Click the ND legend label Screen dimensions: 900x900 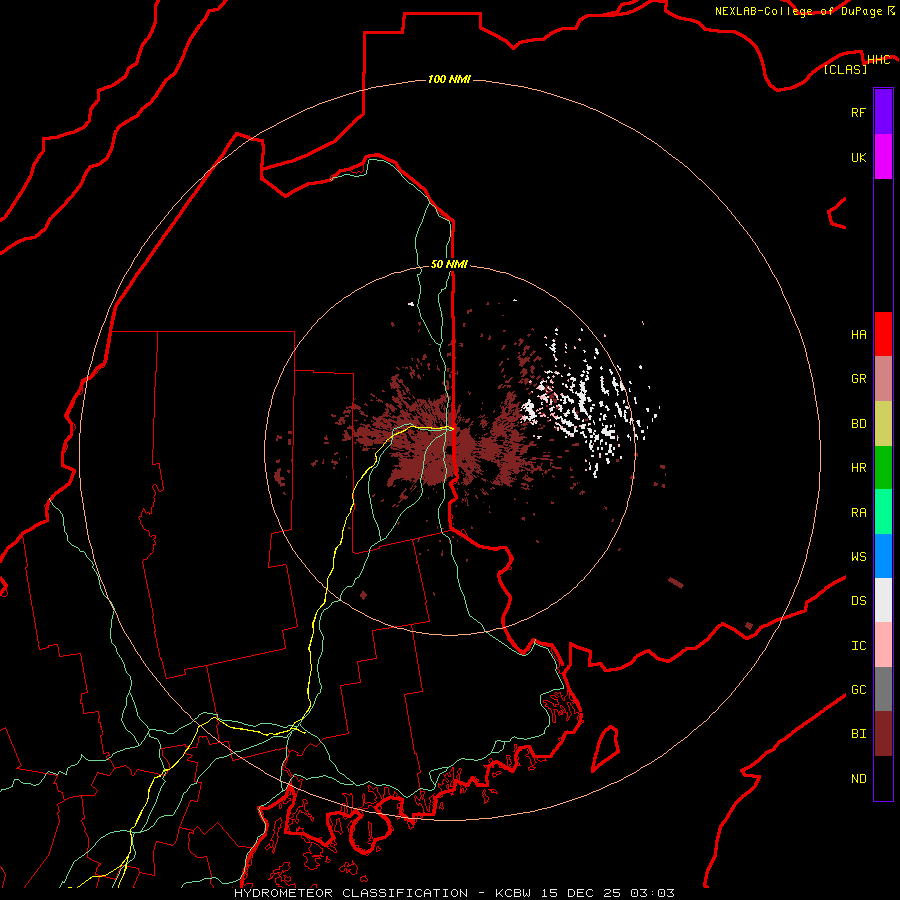858,779
